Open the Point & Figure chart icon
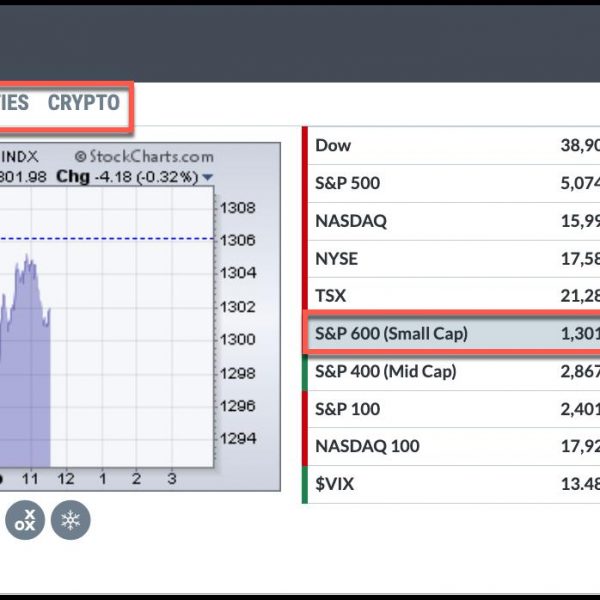The image size is (600, 600). point(25,520)
